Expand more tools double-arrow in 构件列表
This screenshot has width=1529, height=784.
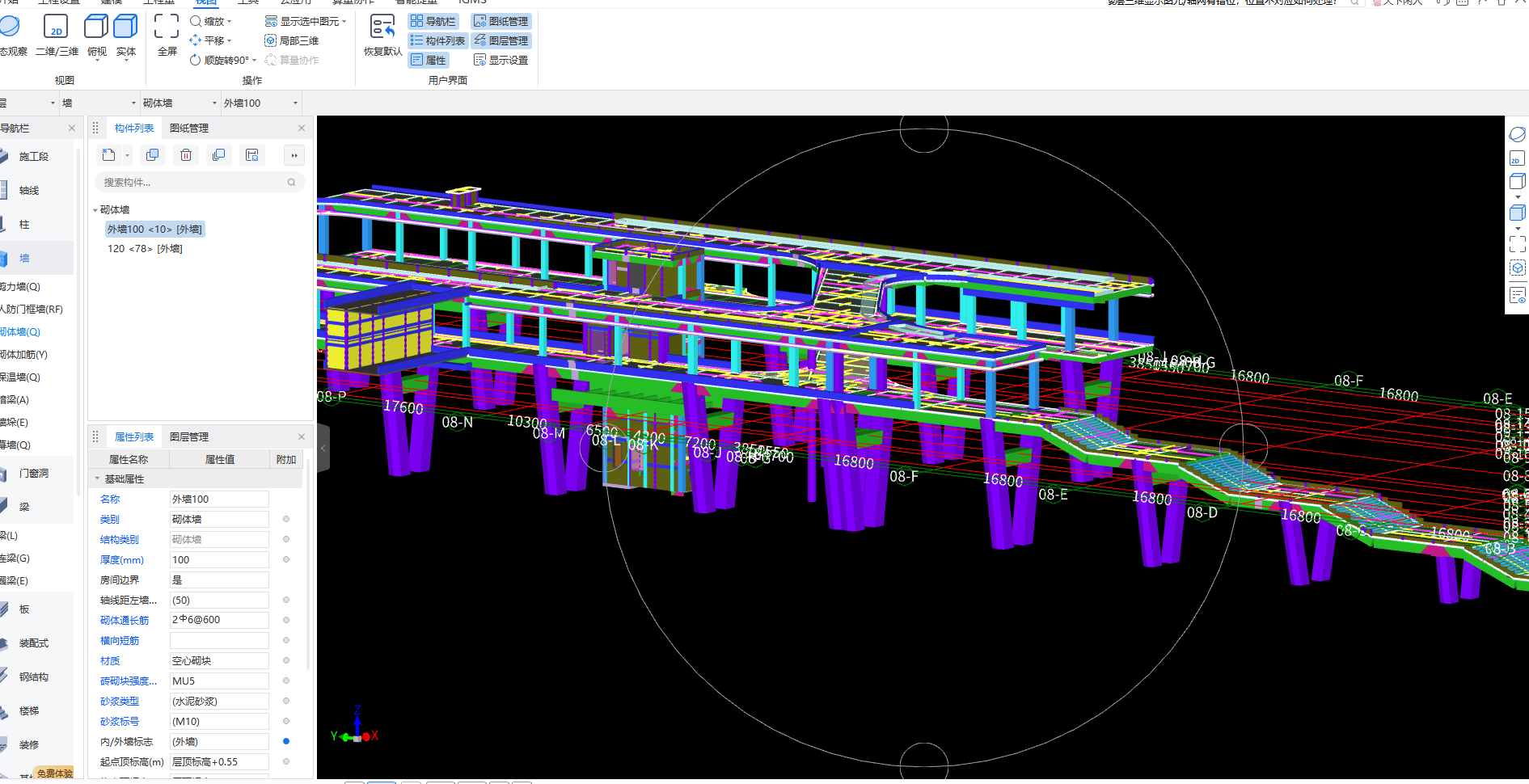tap(294, 155)
